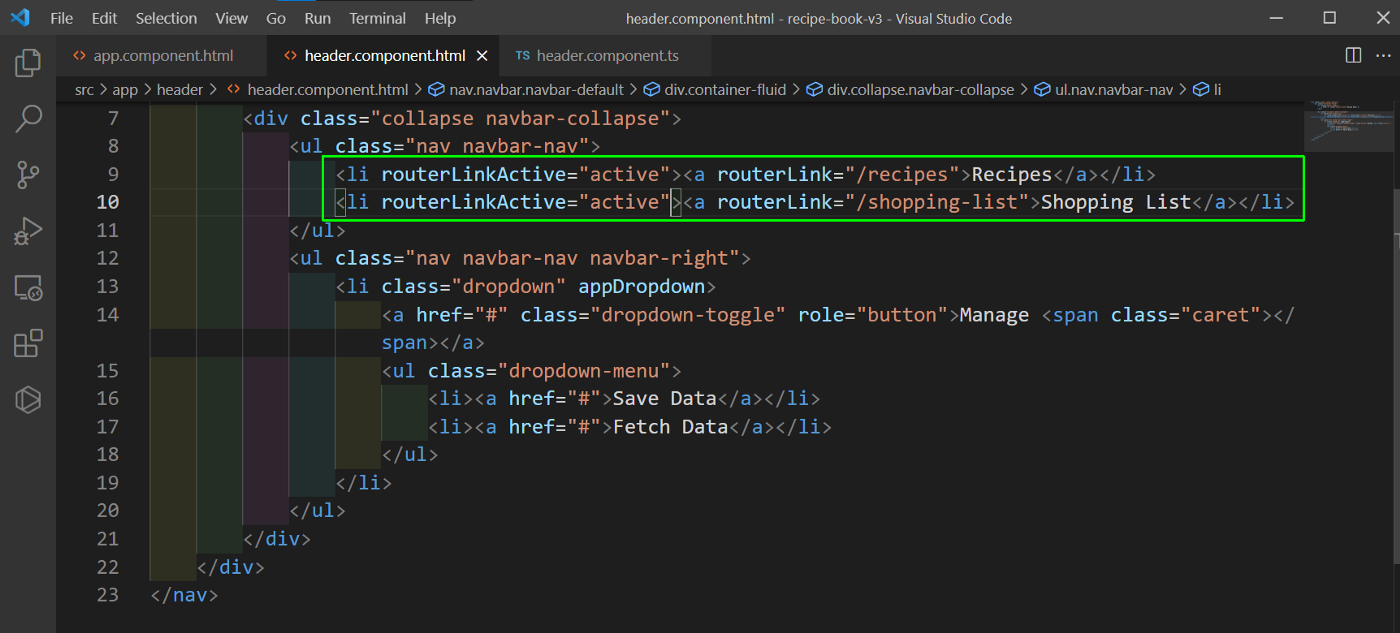Open the Explorer view in activity bar

(x=28, y=64)
